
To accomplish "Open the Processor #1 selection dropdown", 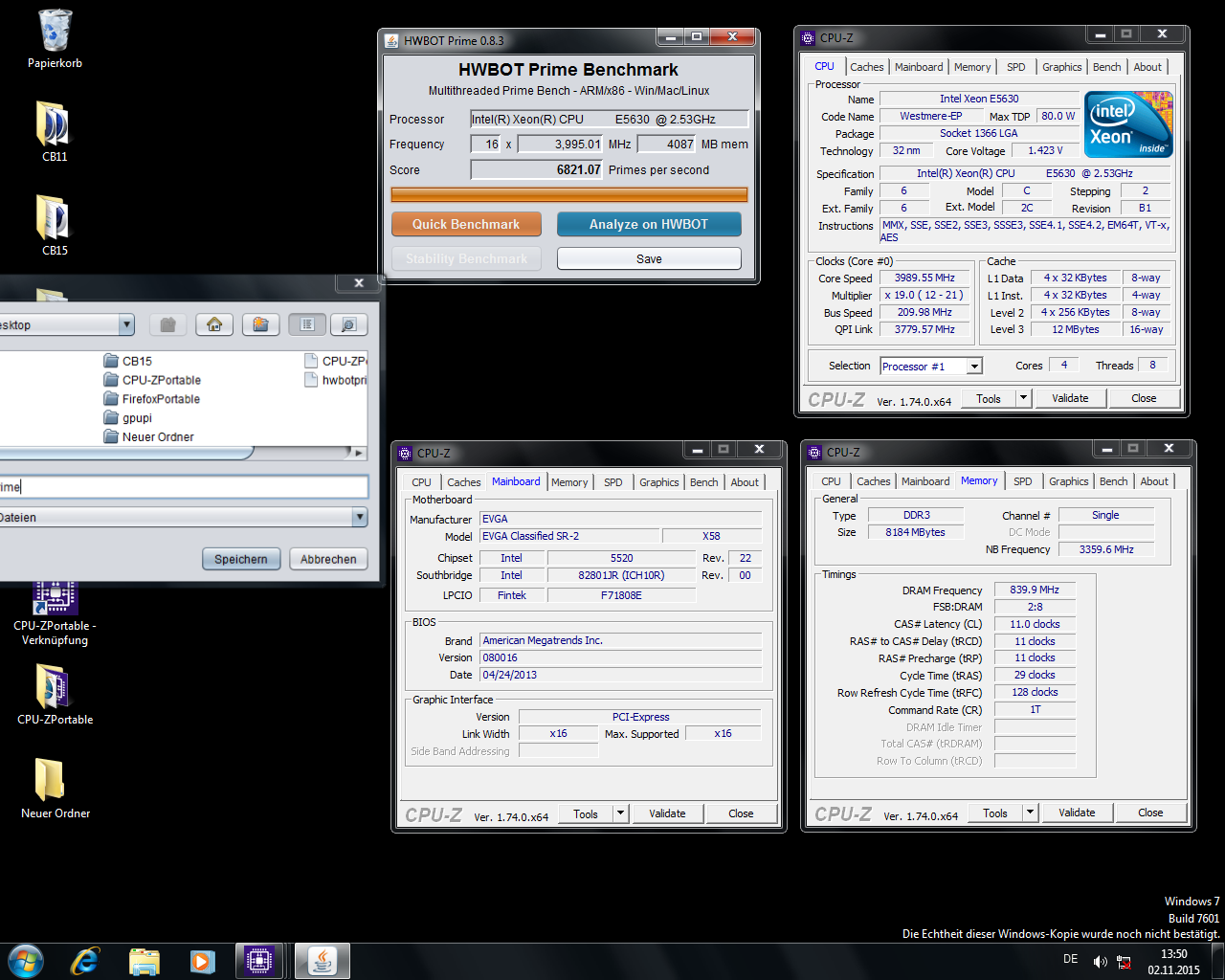I will (973, 366).
